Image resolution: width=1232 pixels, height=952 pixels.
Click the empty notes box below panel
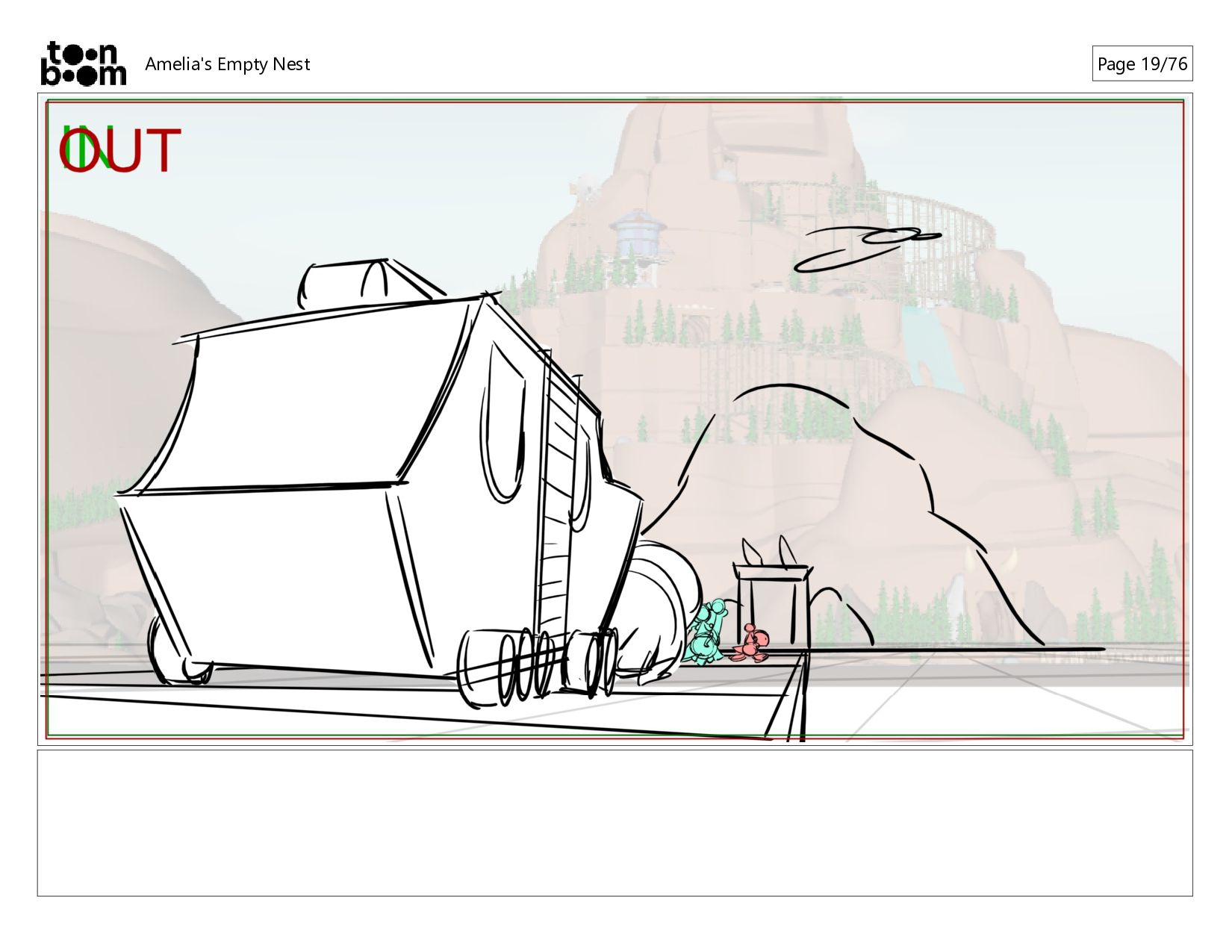point(615,823)
